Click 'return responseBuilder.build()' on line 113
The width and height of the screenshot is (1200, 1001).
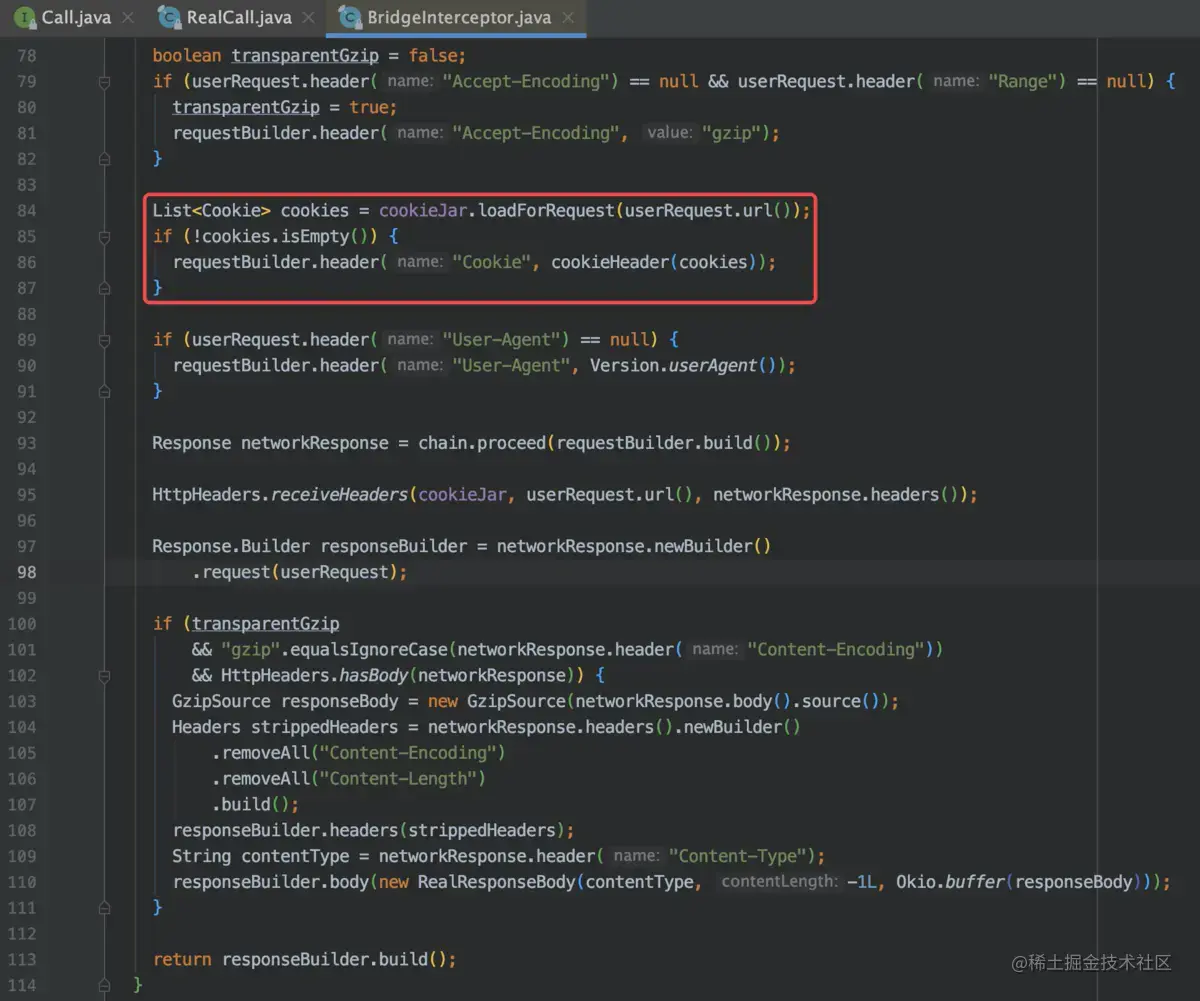(x=300, y=959)
